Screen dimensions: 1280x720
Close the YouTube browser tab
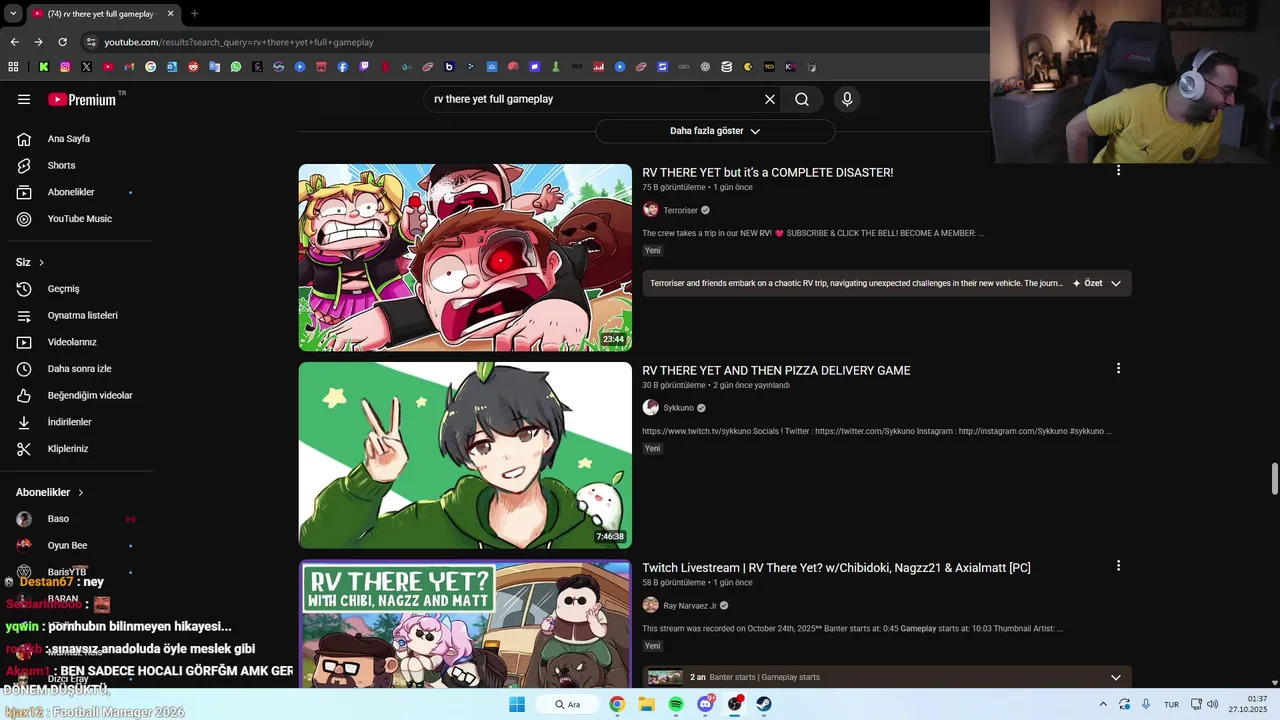coord(170,14)
